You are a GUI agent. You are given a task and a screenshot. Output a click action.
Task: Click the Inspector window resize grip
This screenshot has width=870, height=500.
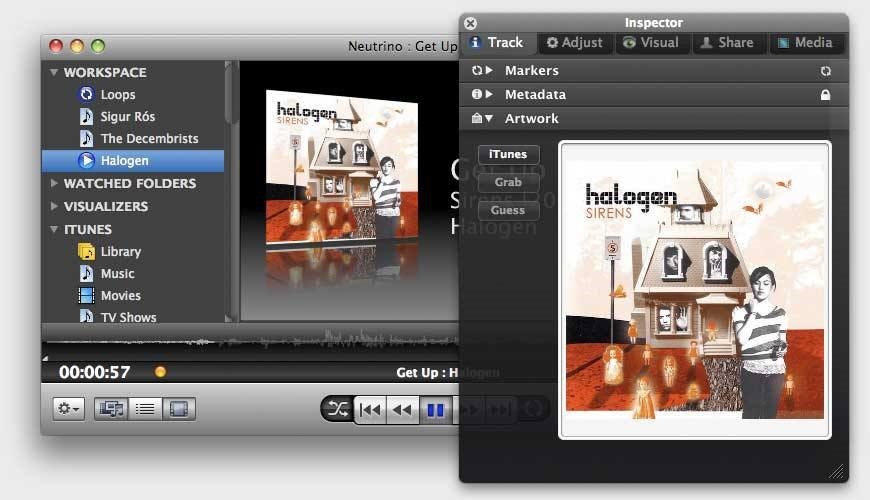837,472
